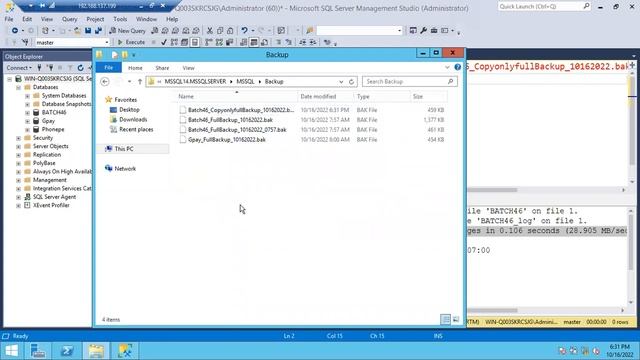Click the Search Backup field
This screenshot has width=640, height=360.
coord(409,82)
